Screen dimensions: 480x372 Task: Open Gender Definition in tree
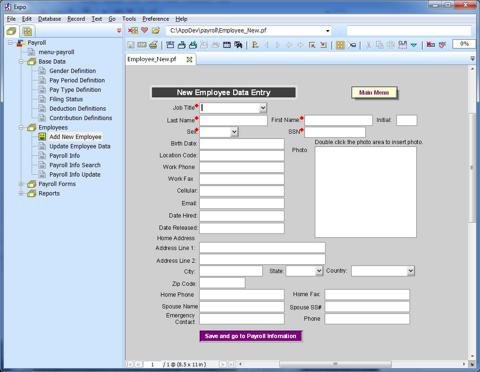(x=73, y=71)
